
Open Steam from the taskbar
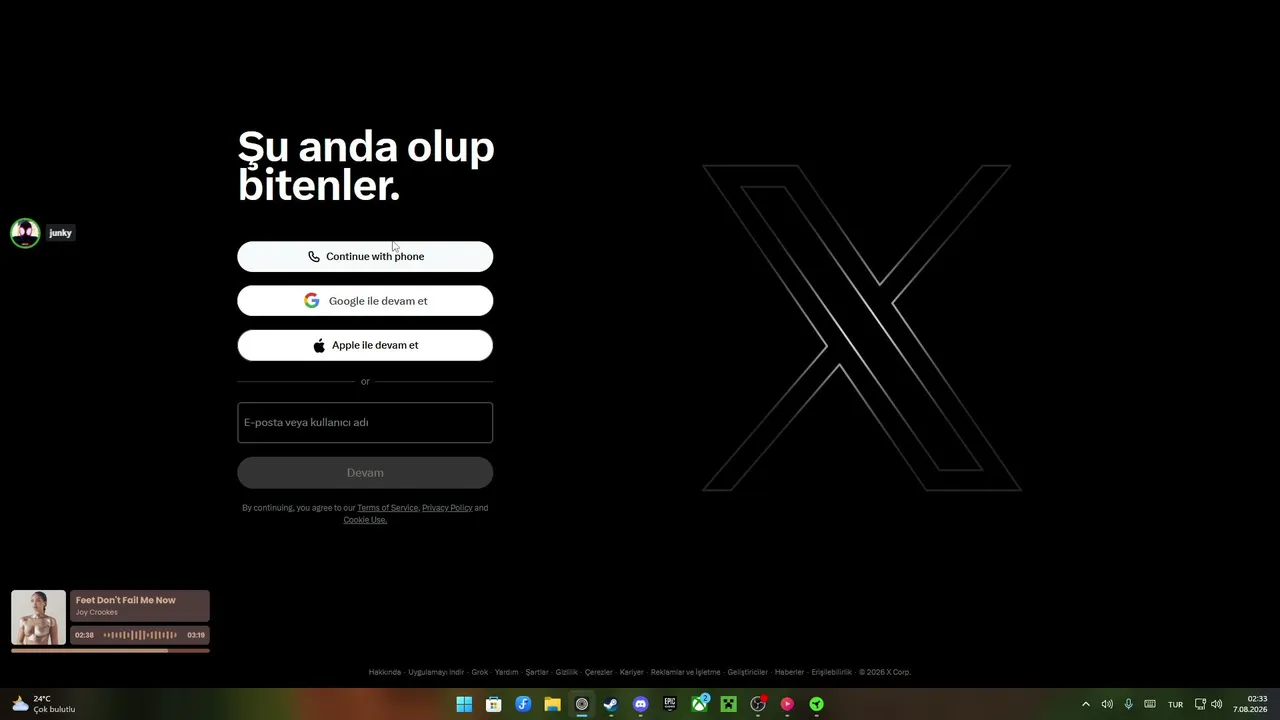[x=611, y=704]
